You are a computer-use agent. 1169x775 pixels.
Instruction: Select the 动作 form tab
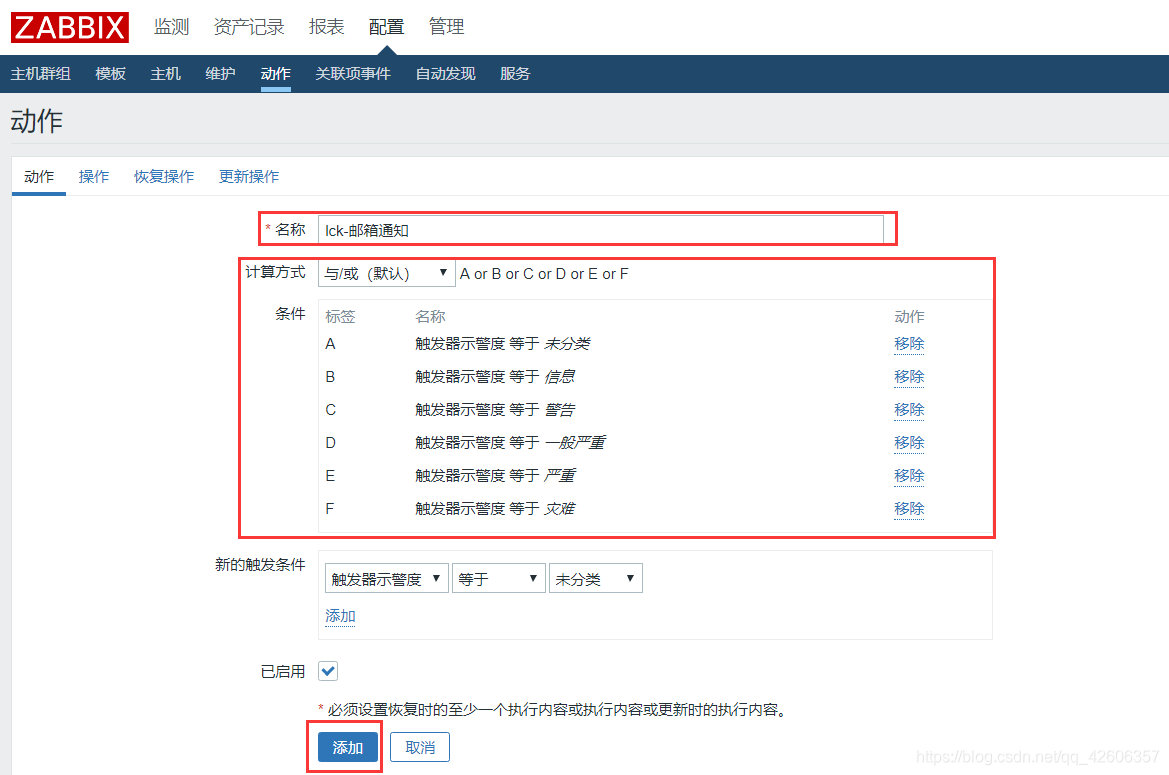(x=39, y=177)
